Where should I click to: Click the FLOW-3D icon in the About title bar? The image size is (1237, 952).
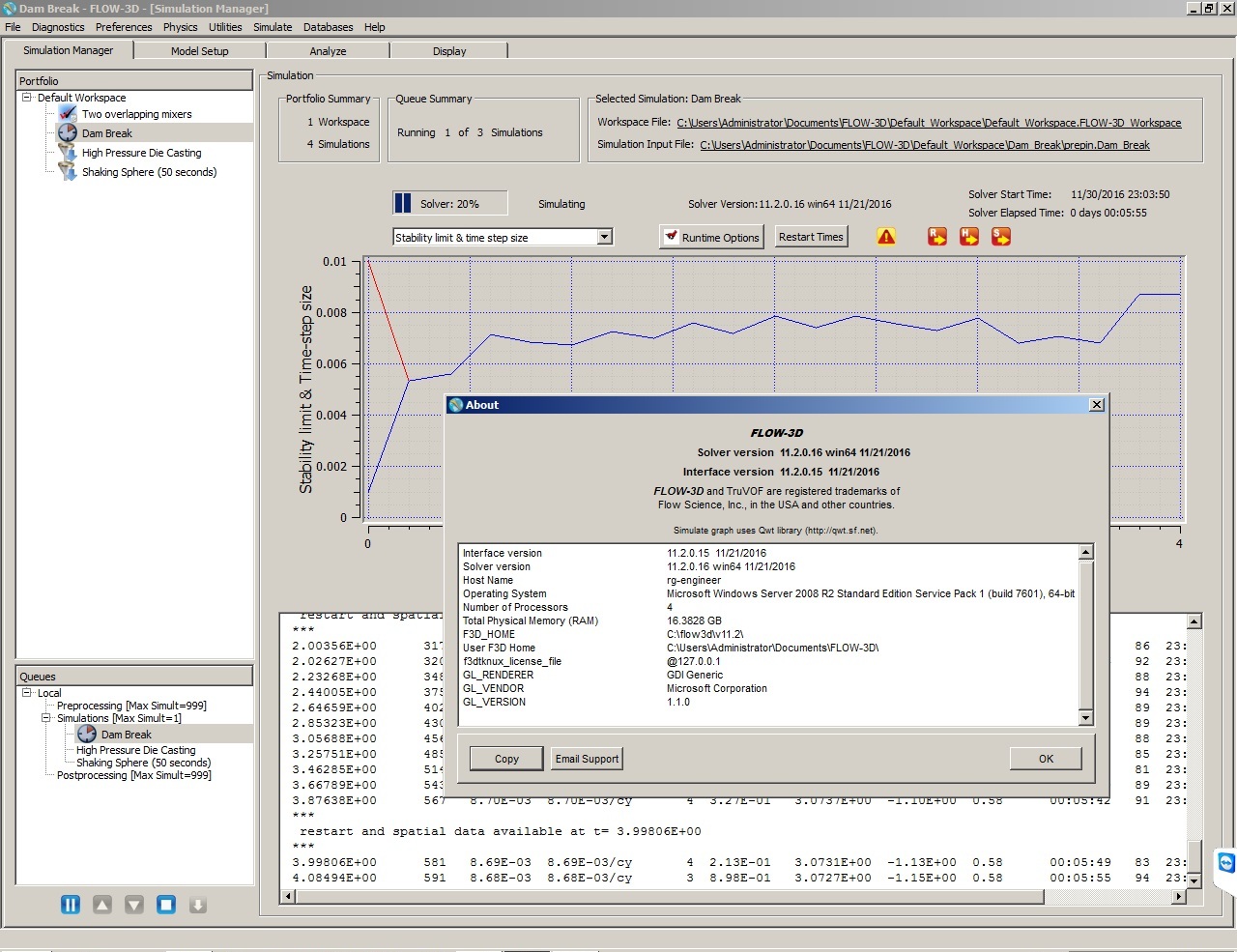click(456, 405)
